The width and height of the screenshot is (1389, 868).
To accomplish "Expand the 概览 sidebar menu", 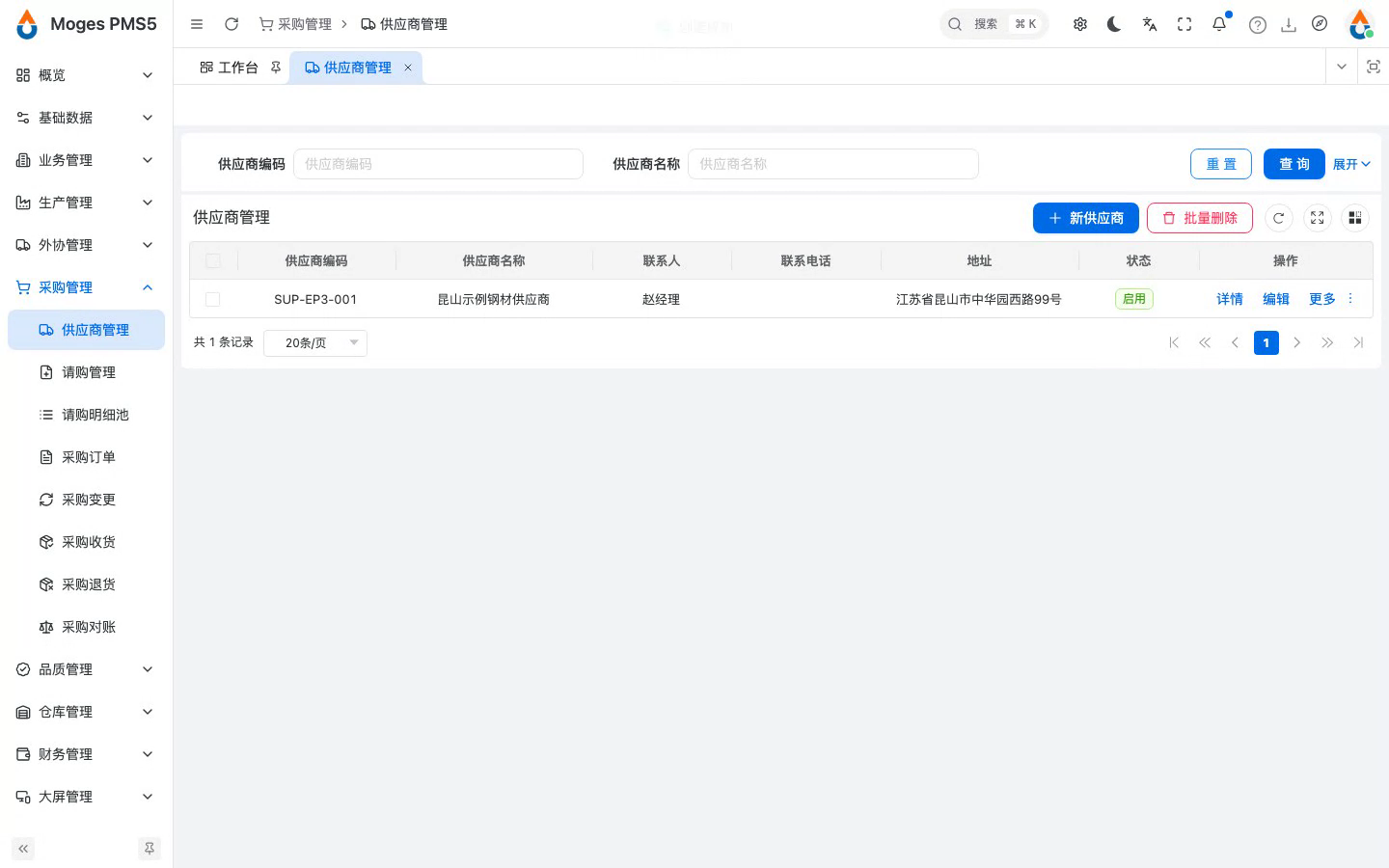I will (86, 75).
